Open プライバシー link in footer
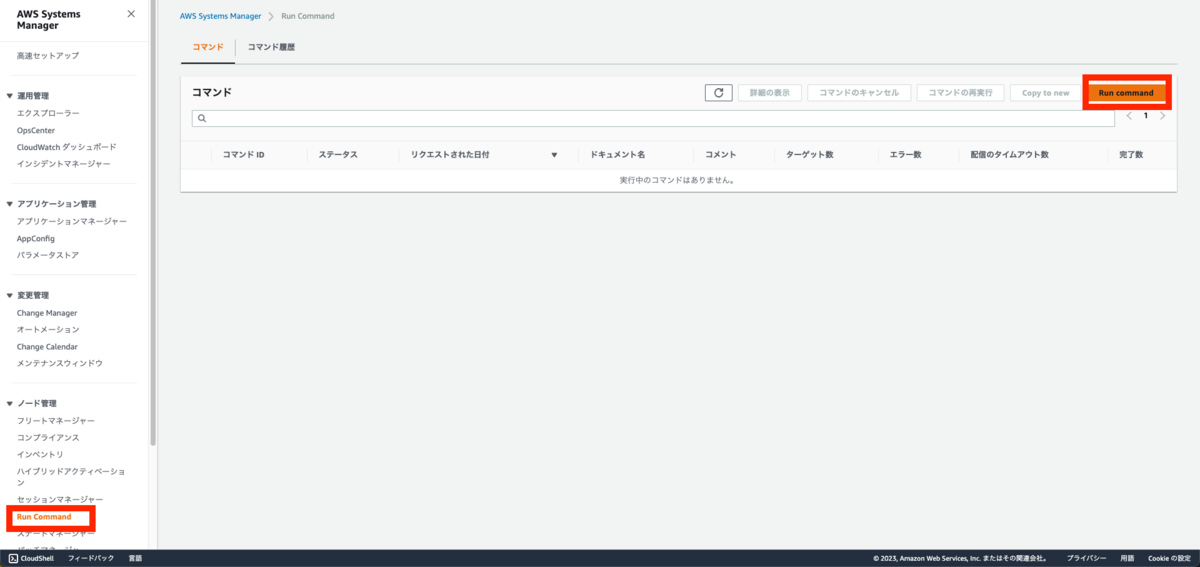 point(1086,558)
